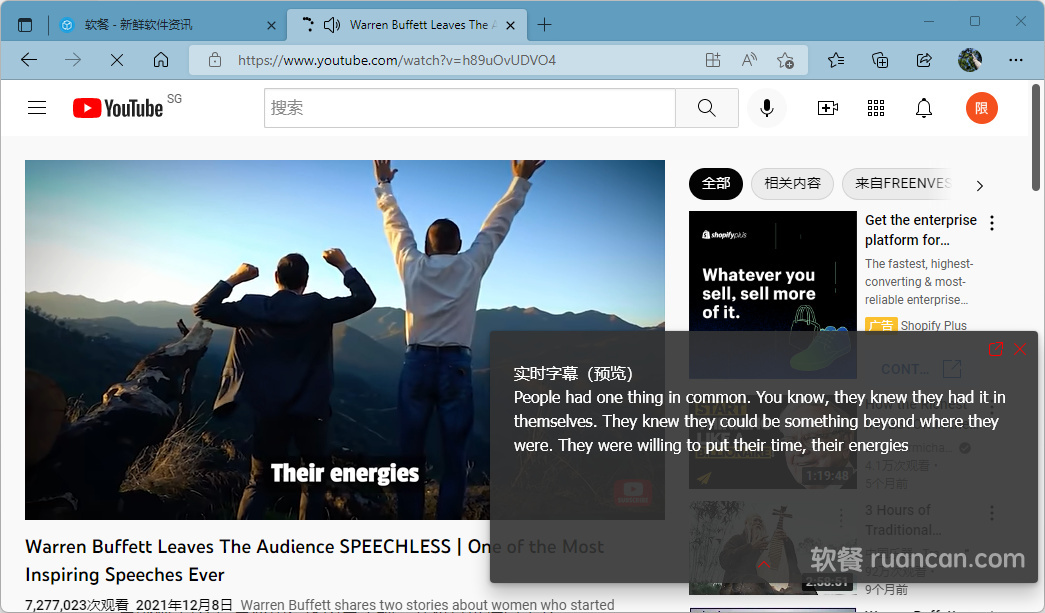The image size is (1045, 613).
Task: Open the notifications bell
Action: click(x=924, y=108)
